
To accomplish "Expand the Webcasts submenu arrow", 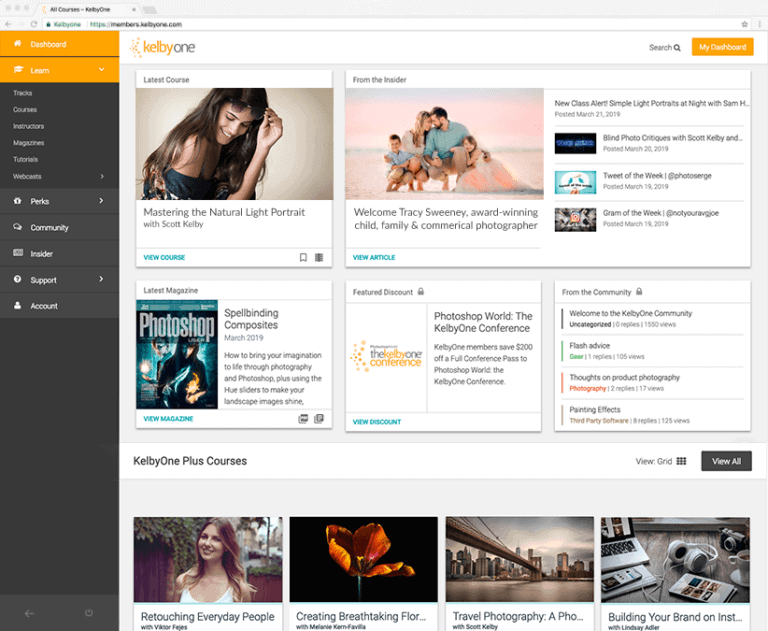I will pyautogui.click(x=101, y=176).
